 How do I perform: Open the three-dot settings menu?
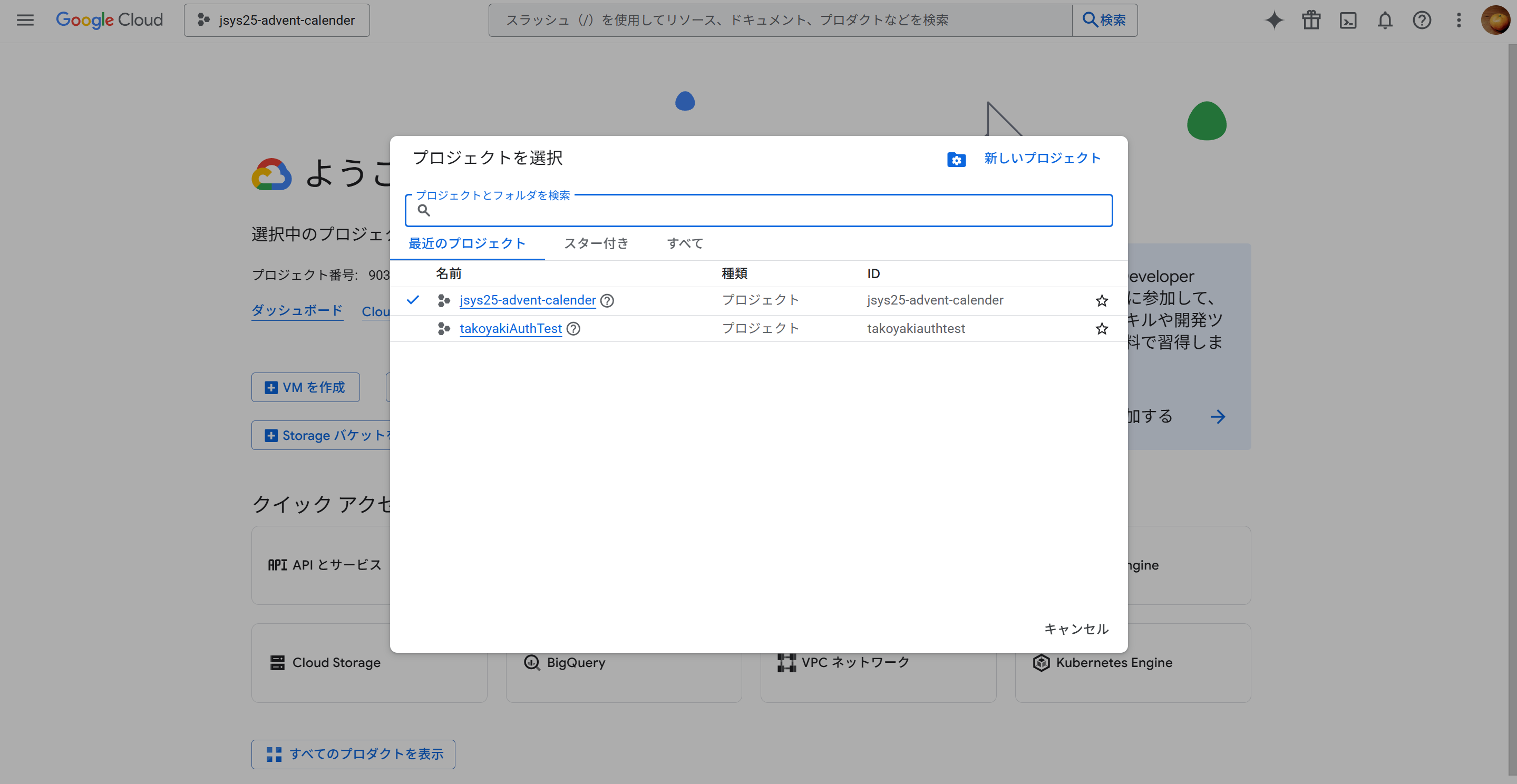(x=1458, y=20)
